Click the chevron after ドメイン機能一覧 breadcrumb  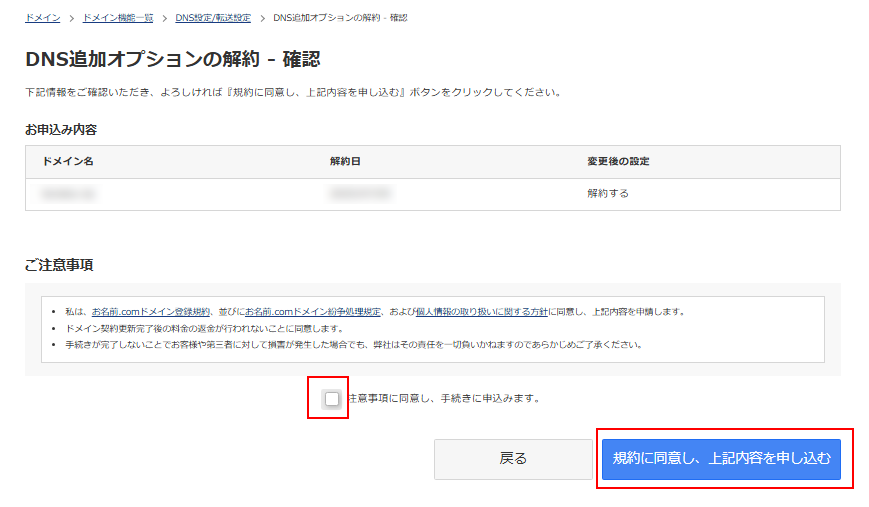165,18
